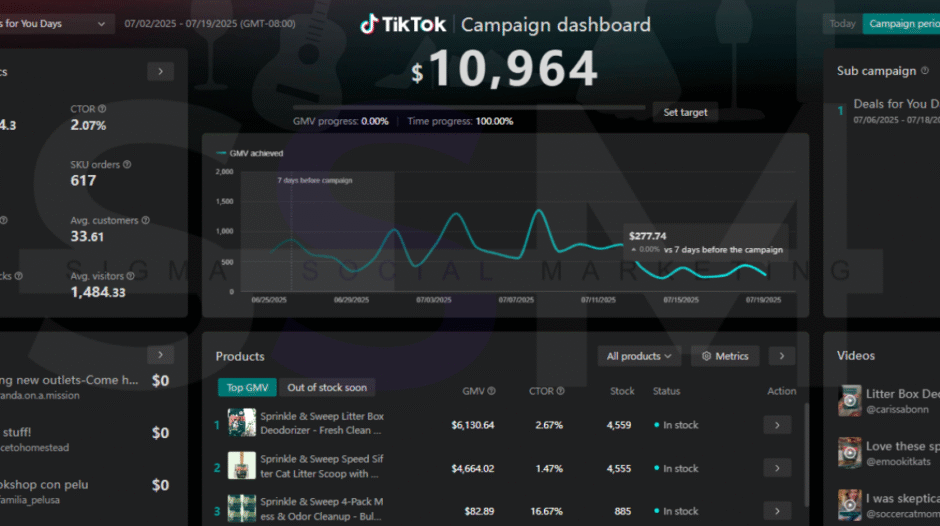The image size is (940, 526).
Task: Open the All products dropdown
Action: click(639, 356)
